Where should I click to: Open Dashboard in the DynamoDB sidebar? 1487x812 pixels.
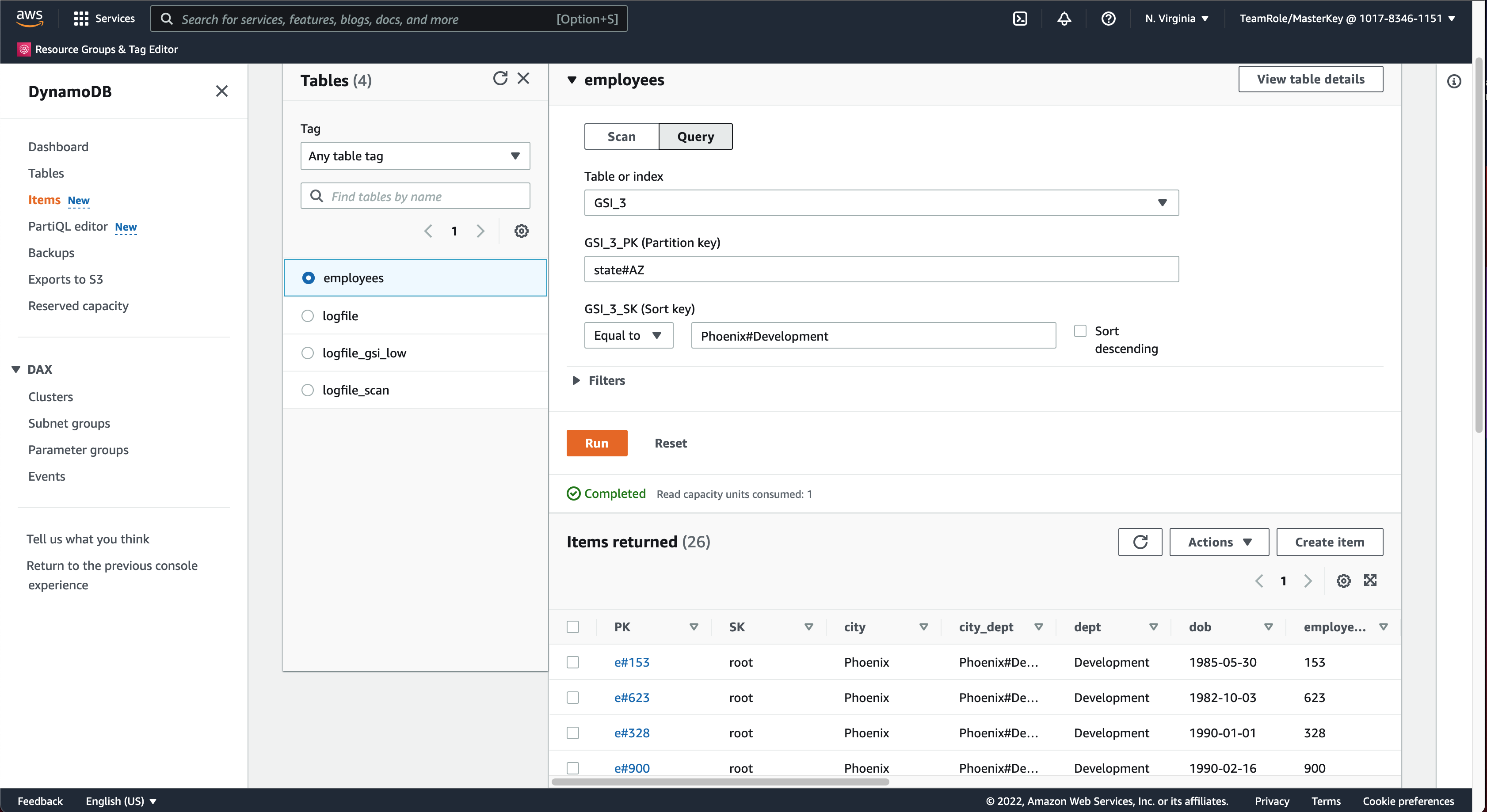click(x=58, y=147)
